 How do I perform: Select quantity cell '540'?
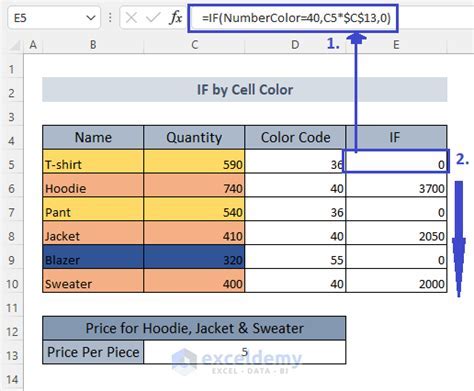click(194, 209)
